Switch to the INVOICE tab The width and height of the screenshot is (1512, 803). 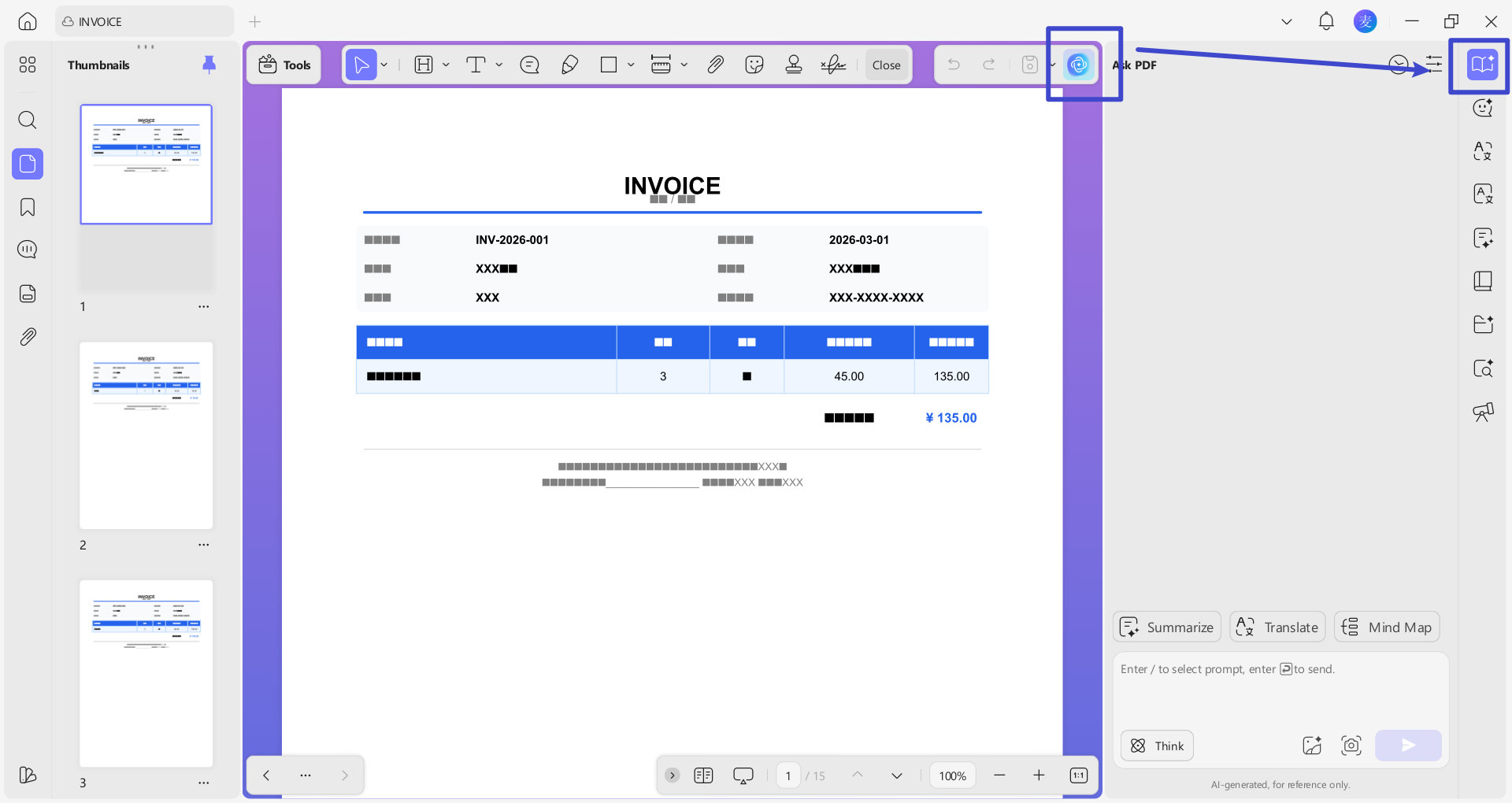coord(144,21)
